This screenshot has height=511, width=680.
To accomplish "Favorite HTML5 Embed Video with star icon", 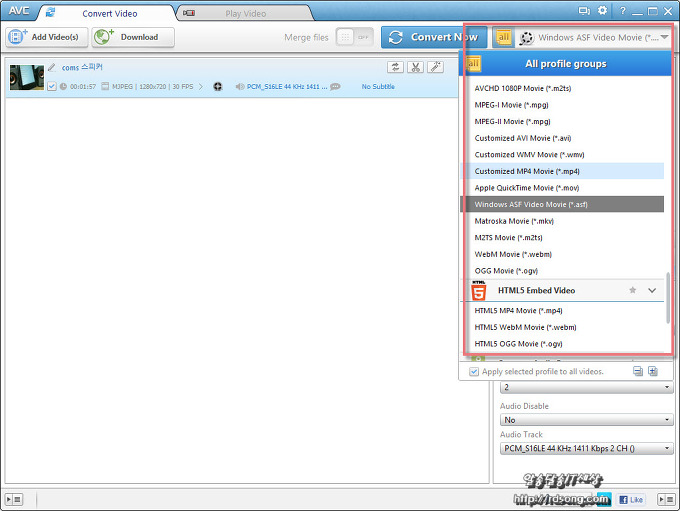I will click(x=632, y=290).
